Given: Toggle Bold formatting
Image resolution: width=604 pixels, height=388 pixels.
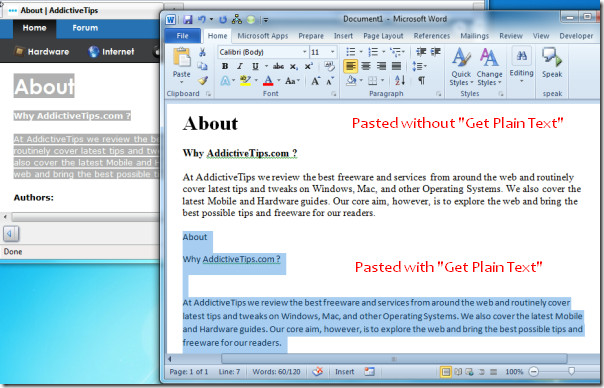Looking at the screenshot, I should [x=225, y=66].
